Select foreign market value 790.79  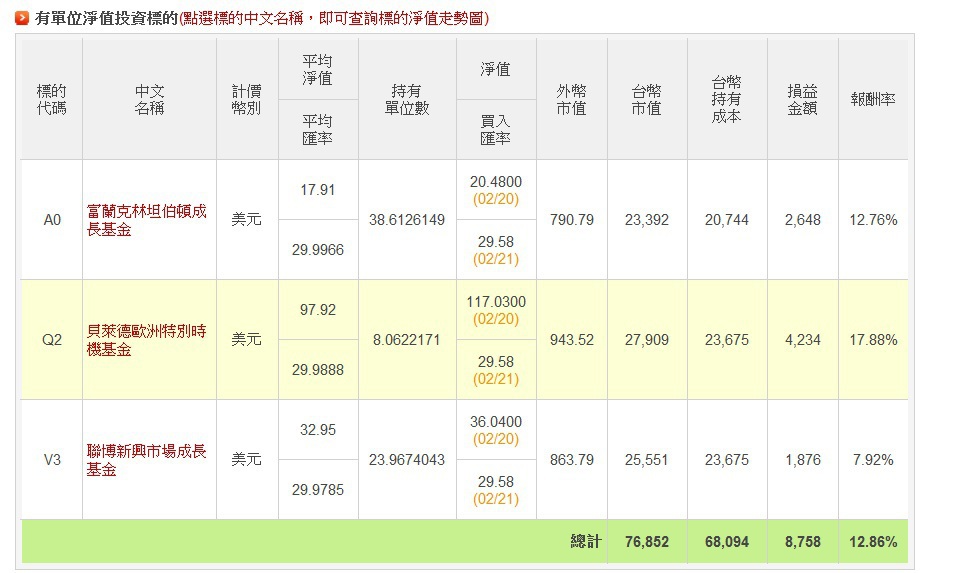(x=572, y=220)
